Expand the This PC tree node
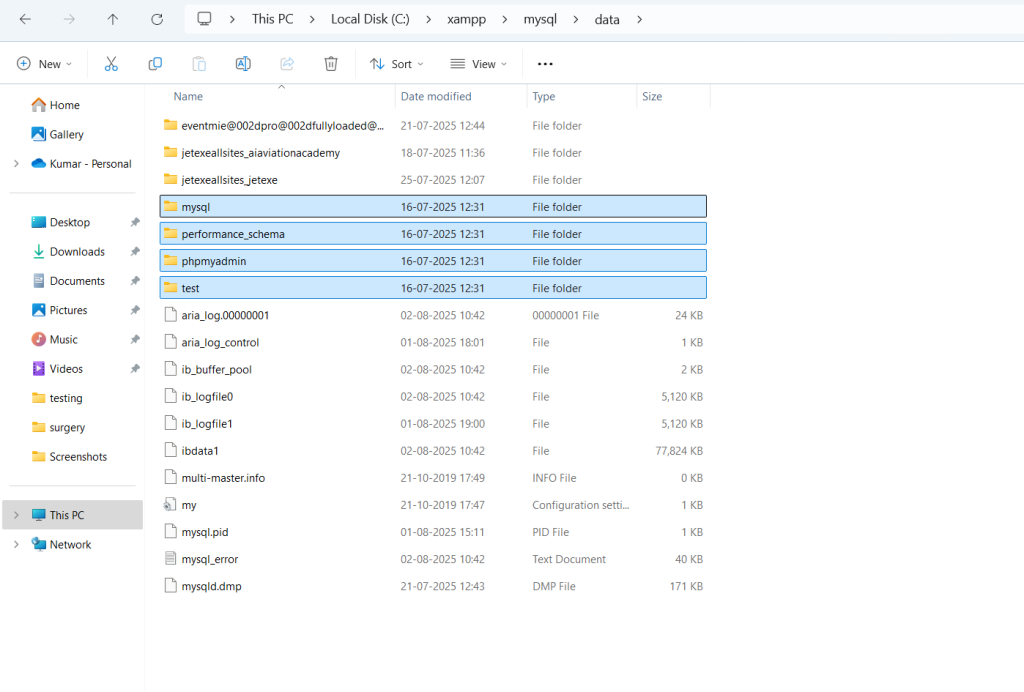This screenshot has height=692, width=1024. point(16,515)
